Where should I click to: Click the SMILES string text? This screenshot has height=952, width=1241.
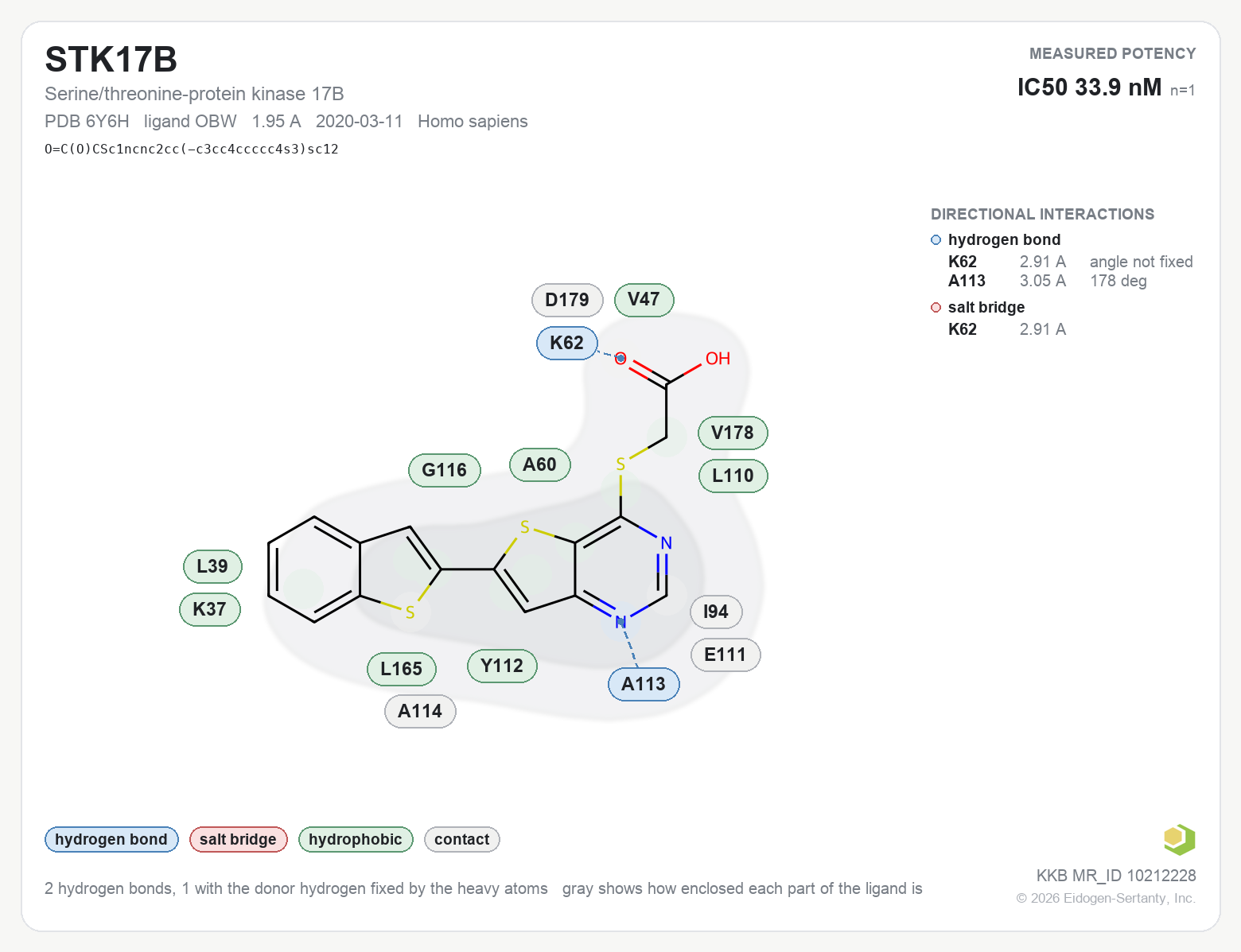coord(192,149)
